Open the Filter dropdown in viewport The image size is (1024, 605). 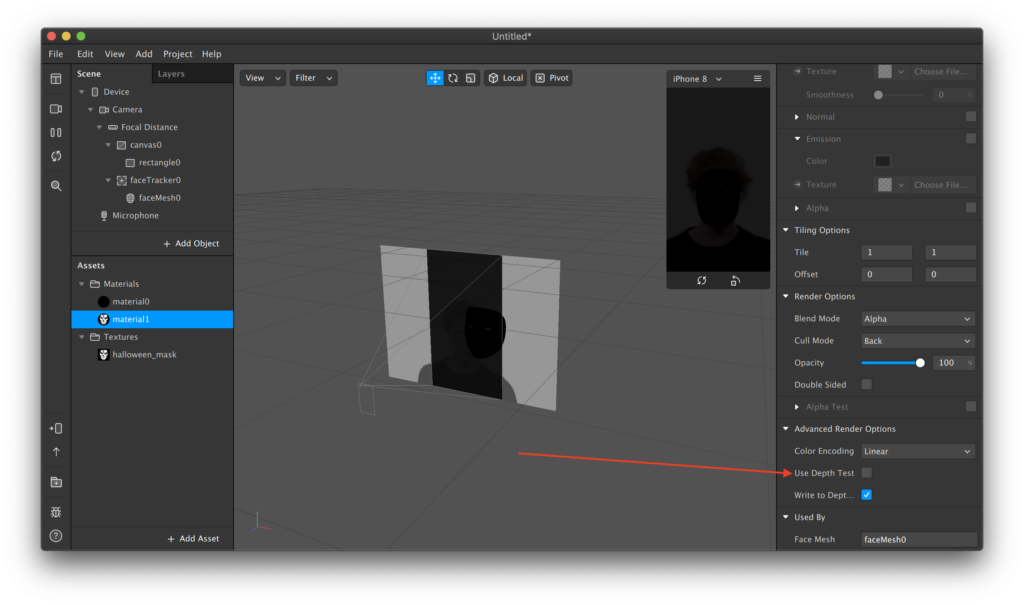[313, 78]
